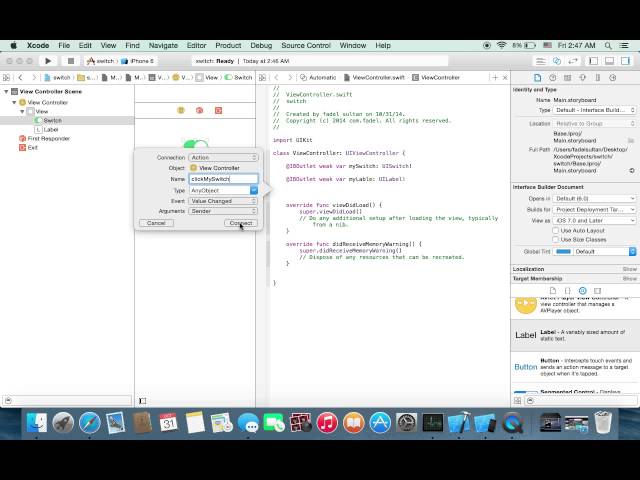Show the Localization section
The width and height of the screenshot is (640, 480).
(x=630, y=269)
